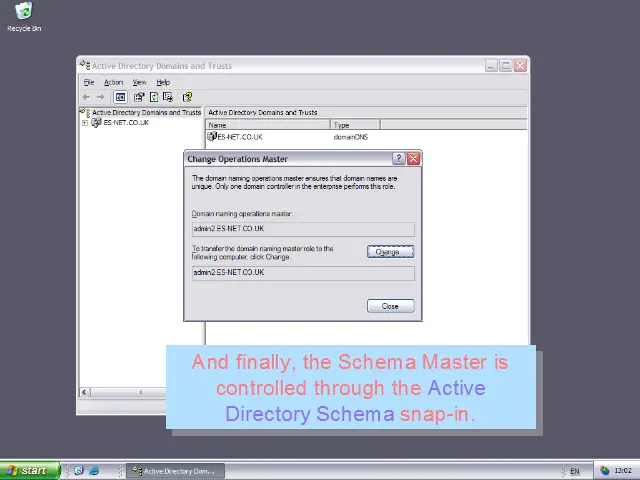The image size is (640, 480).
Task: Click the 13:02 clock in the system tray
Action: point(622,471)
